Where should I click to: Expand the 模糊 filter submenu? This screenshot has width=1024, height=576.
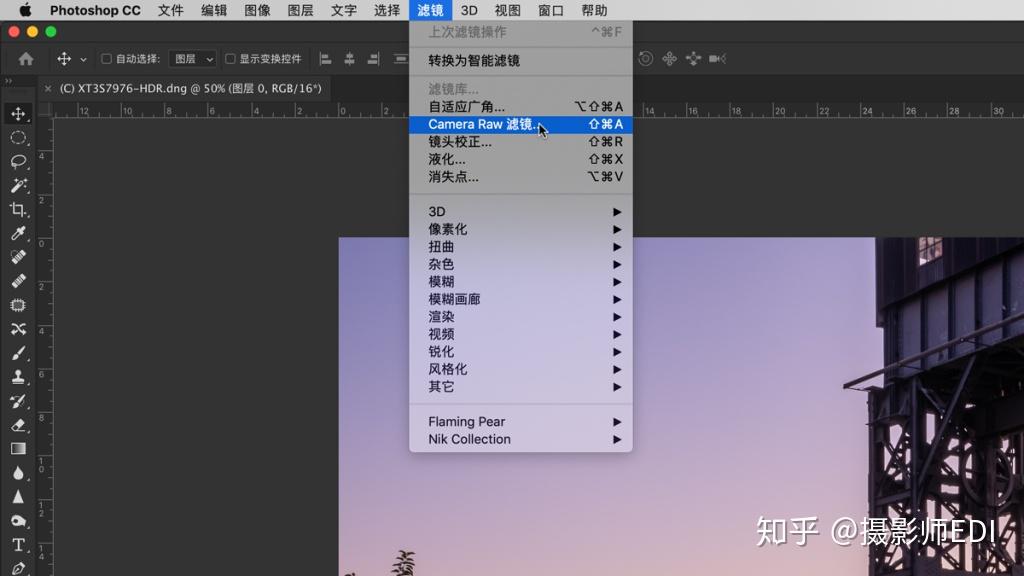520,281
